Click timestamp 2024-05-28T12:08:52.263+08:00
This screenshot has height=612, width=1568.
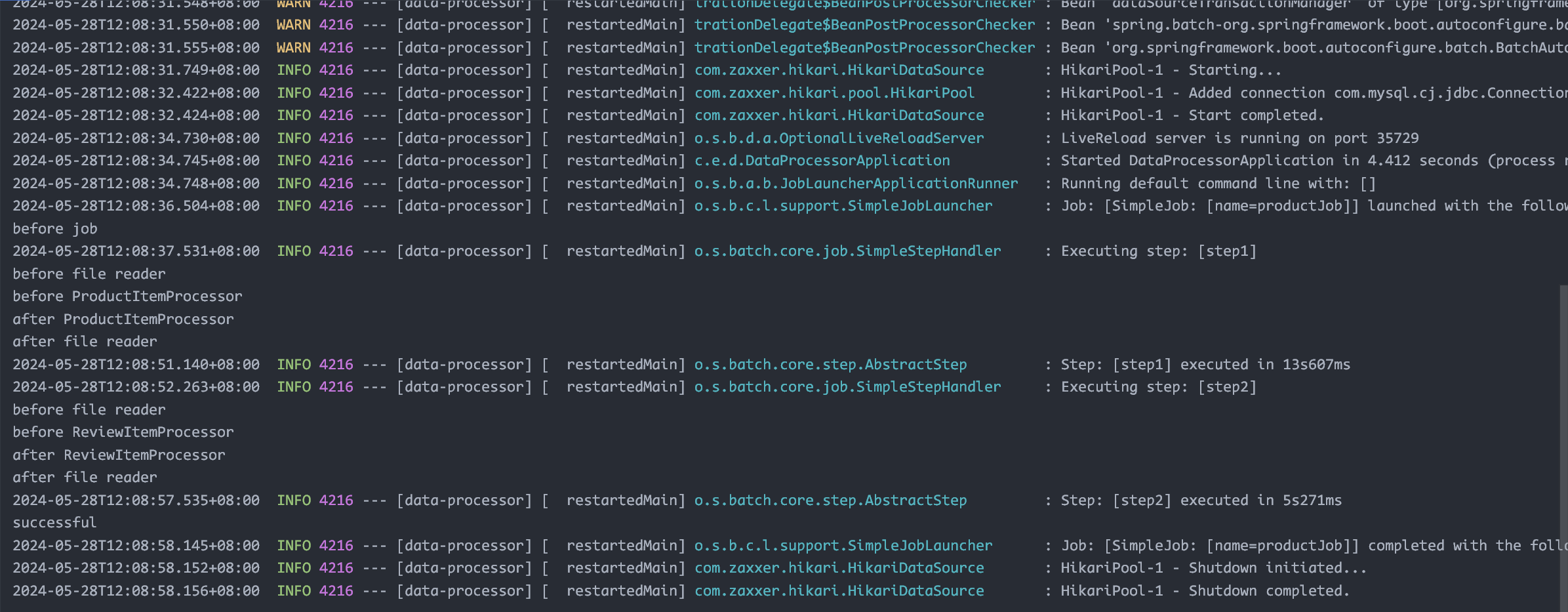(x=136, y=387)
